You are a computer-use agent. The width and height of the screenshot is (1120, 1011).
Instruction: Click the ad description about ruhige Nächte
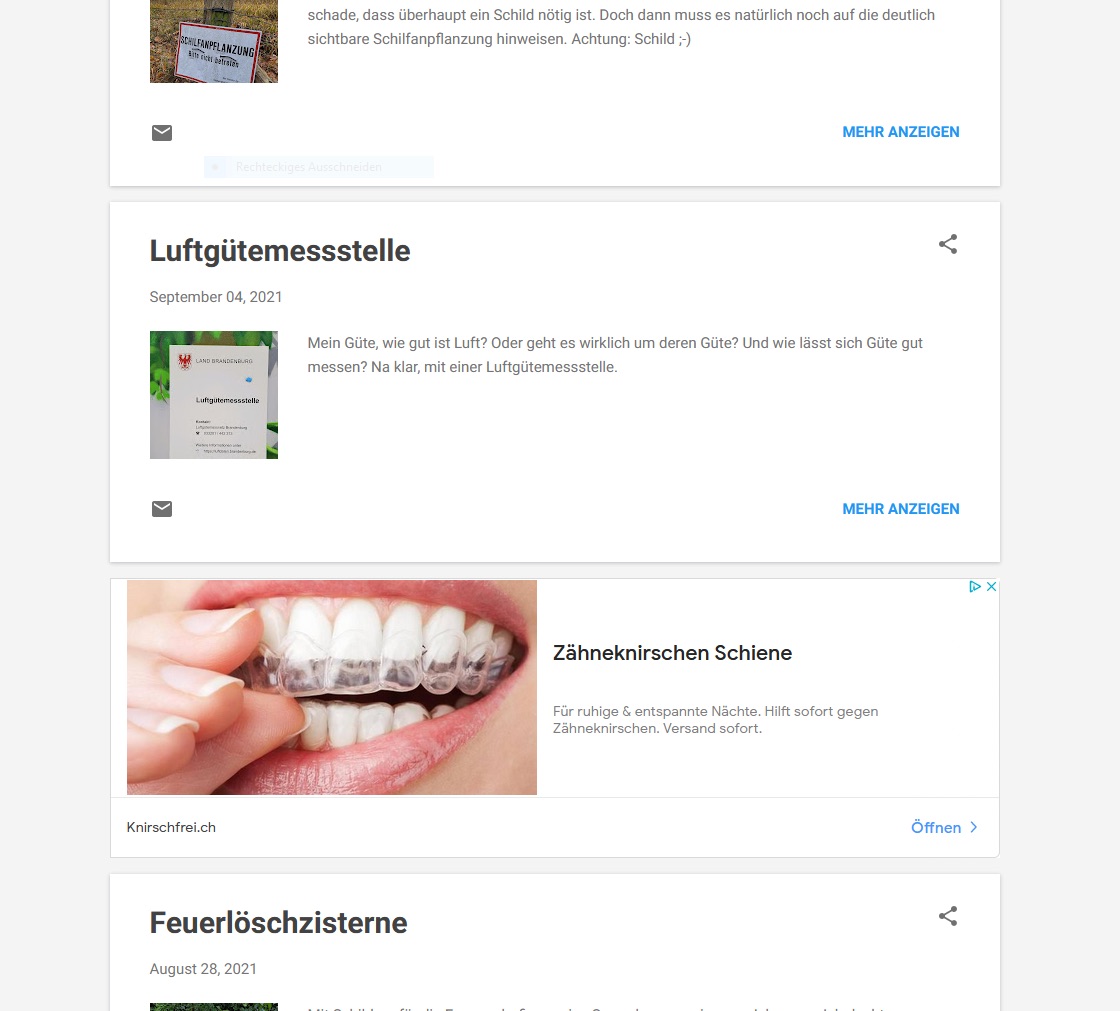click(x=716, y=720)
